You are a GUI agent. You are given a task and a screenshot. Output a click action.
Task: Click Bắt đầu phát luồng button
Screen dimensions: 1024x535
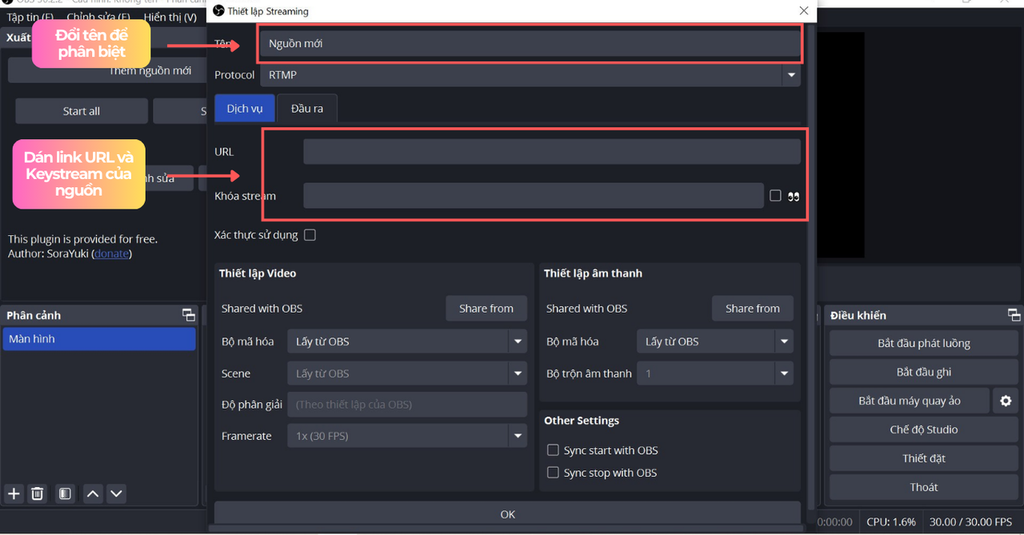coord(923,343)
